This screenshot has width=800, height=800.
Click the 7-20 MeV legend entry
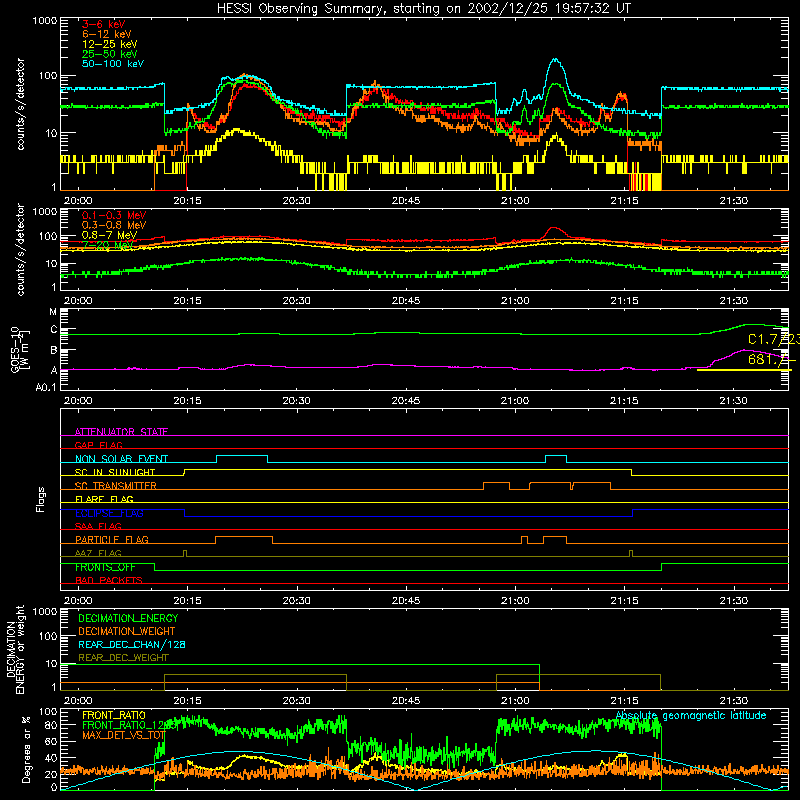click(x=108, y=245)
